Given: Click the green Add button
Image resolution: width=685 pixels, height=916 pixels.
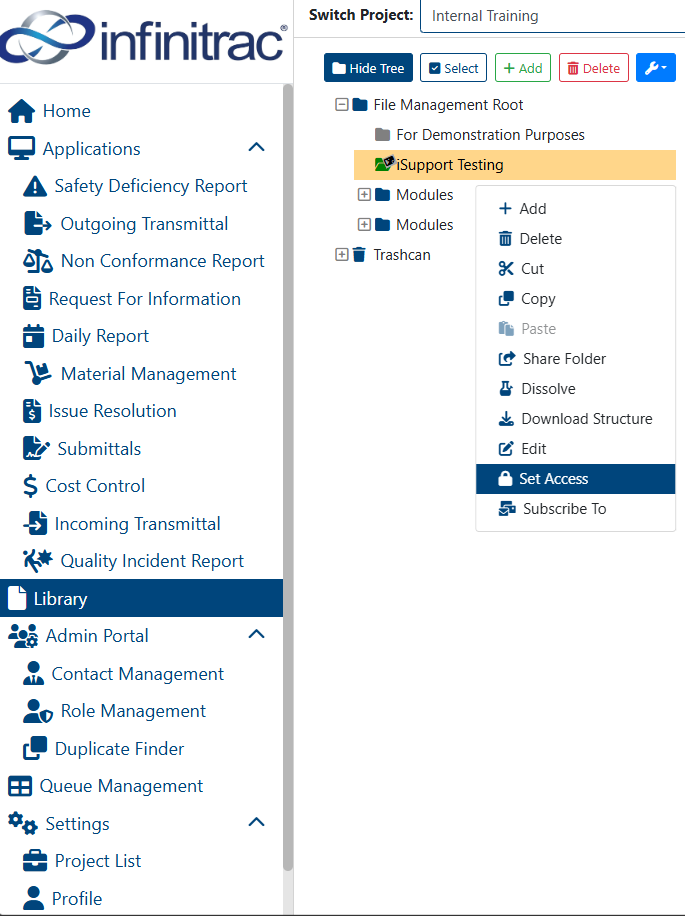Looking at the screenshot, I should [523, 68].
